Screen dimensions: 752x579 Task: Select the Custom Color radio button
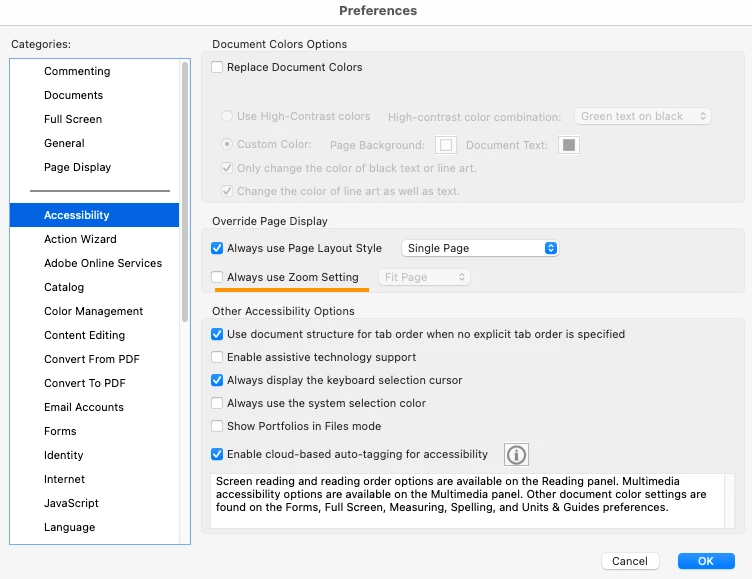(227, 144)
